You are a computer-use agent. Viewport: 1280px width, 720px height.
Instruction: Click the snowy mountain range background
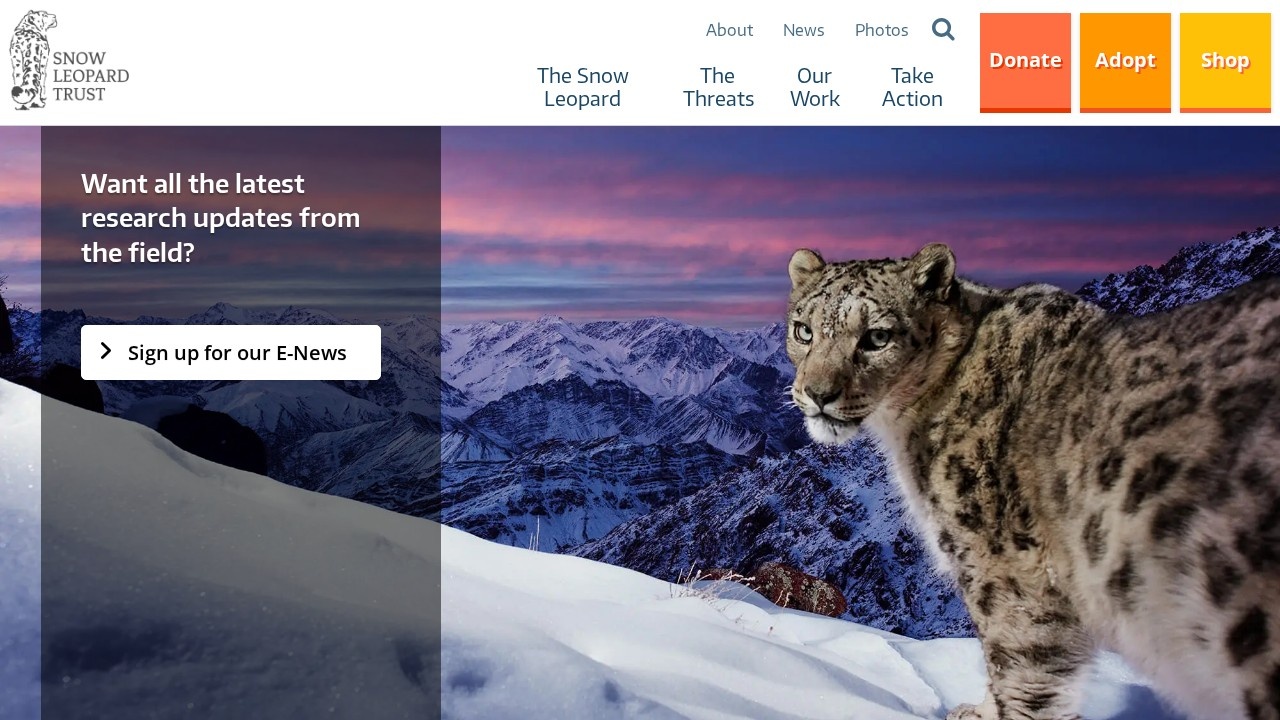point(610,400)
